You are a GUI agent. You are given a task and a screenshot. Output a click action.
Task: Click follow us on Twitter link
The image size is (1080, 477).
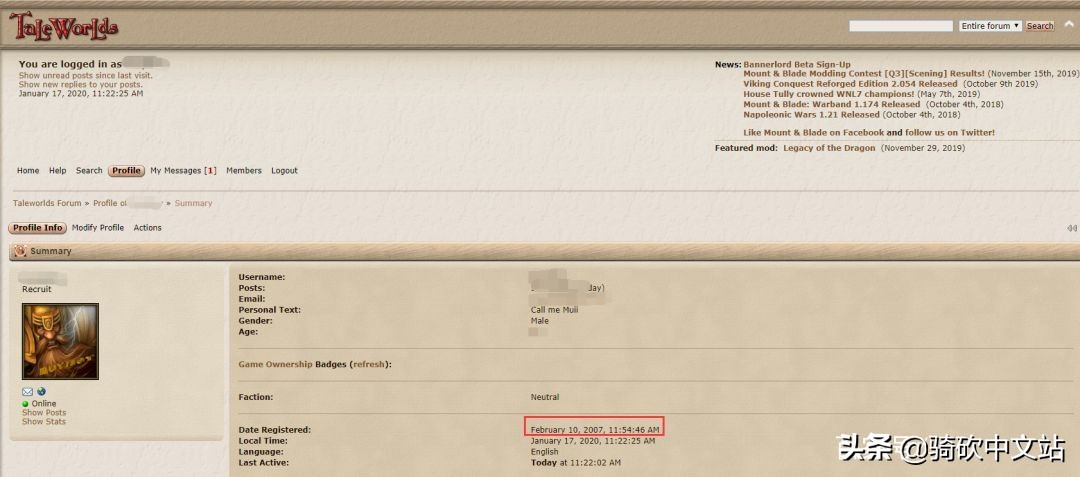[950, 133]
